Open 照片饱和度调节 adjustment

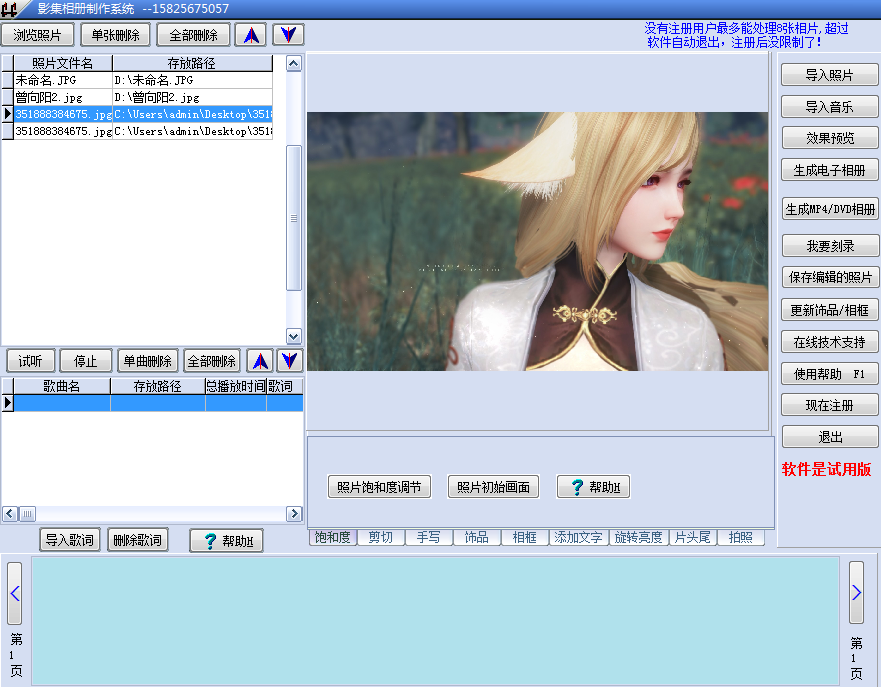[379, 486]
